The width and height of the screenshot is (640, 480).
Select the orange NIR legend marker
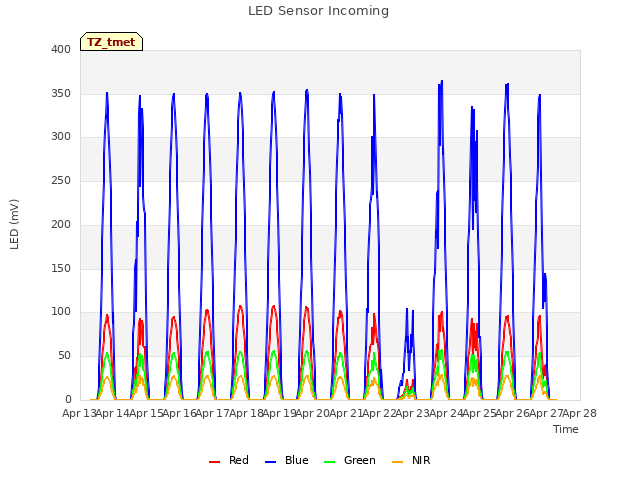397,462
